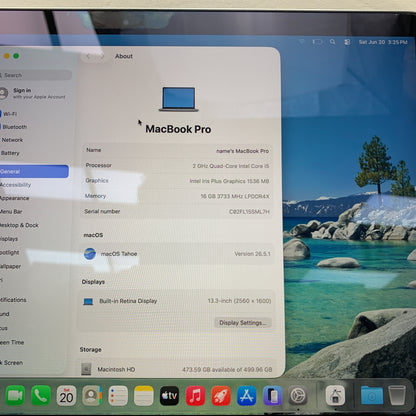
Task: Click the About window title
Action: point(124,56)
